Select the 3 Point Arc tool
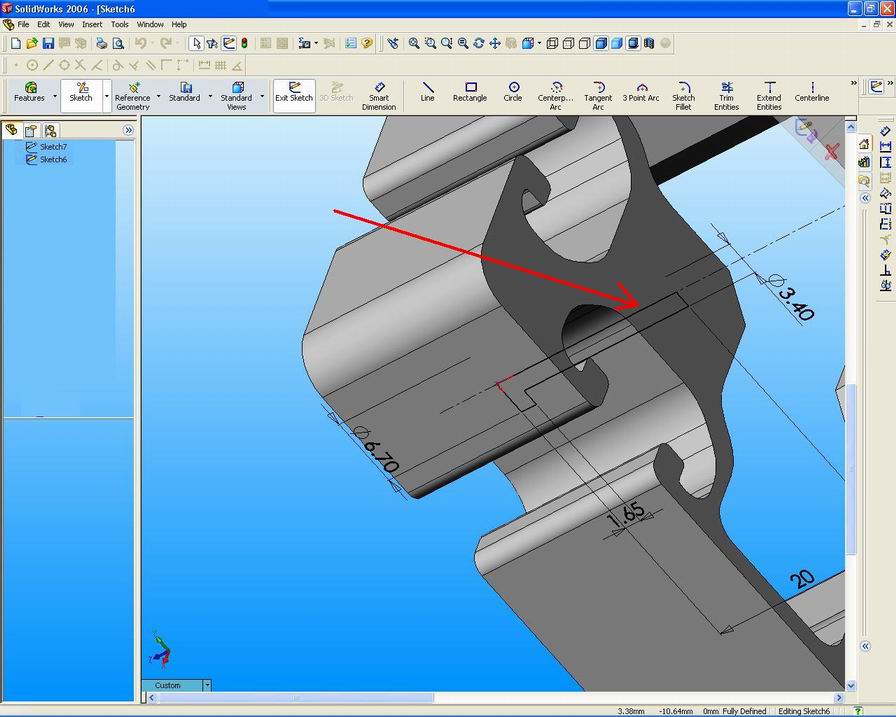The width and height of the screenshot is (896, 717). point(640,92)
